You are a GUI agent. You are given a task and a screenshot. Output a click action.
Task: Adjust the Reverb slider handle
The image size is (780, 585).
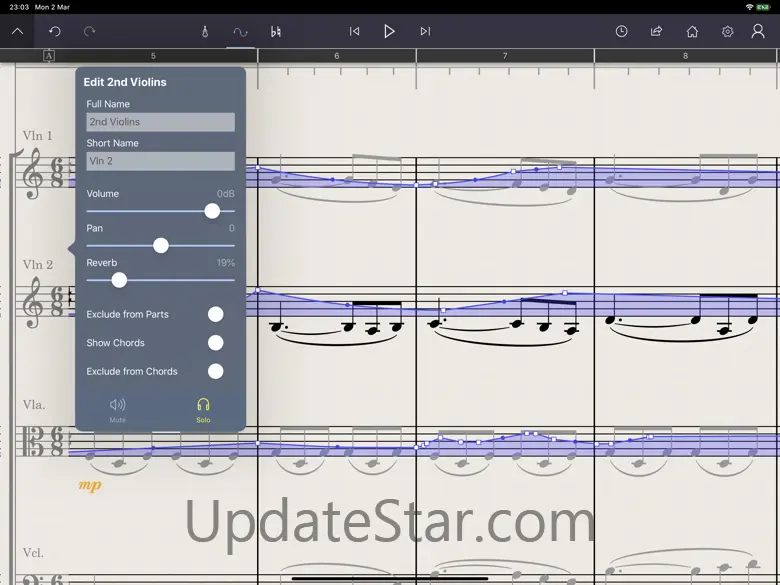119,280
